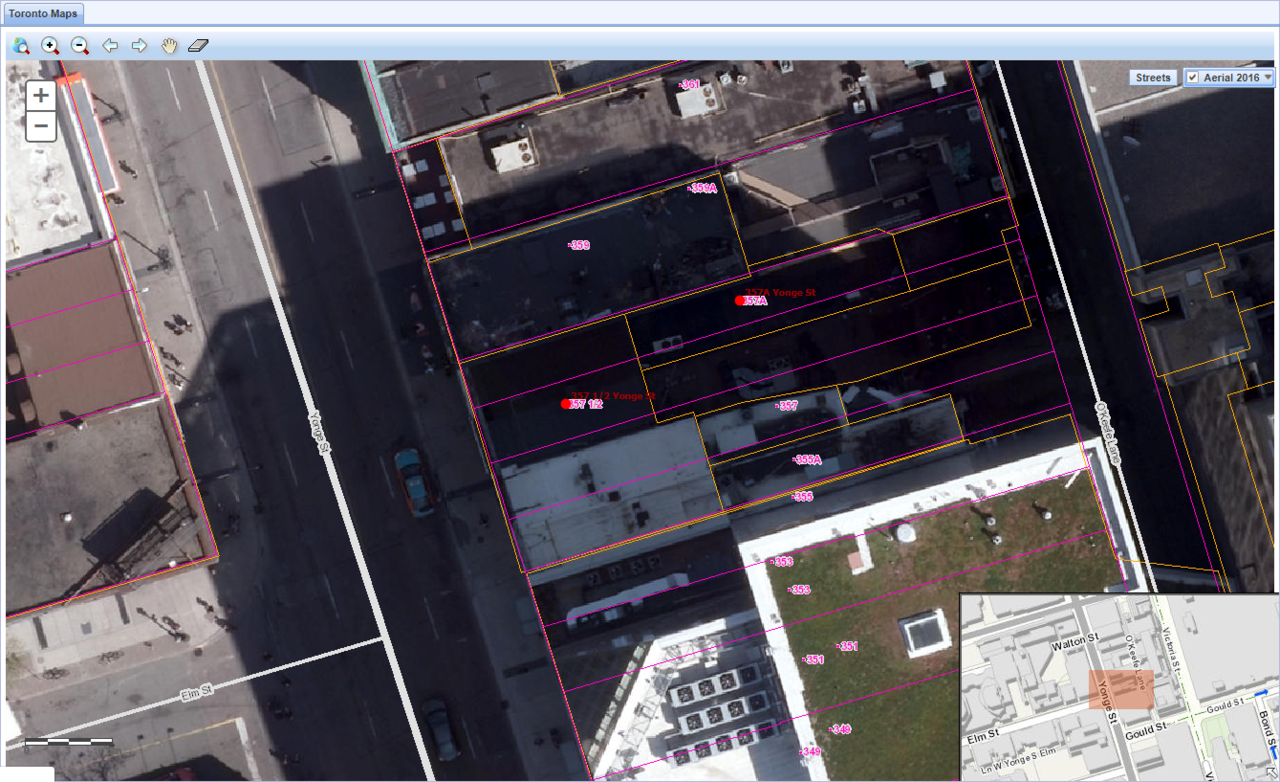
Task: Expand the Aerial 2016 dropdown arrow
Action: pyautogui.click(x=1268, y=78)
